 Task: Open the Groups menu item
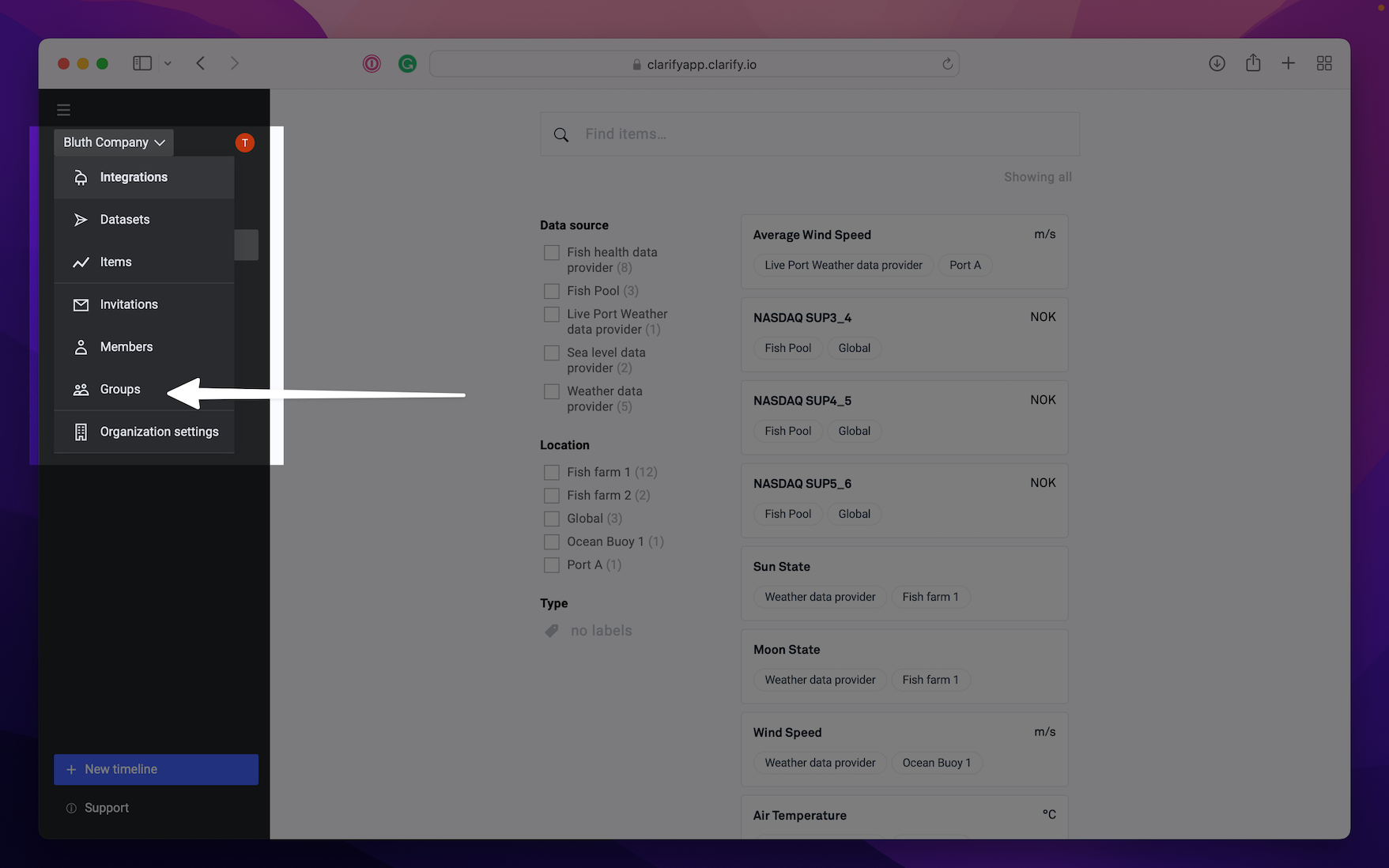[120, 390]
